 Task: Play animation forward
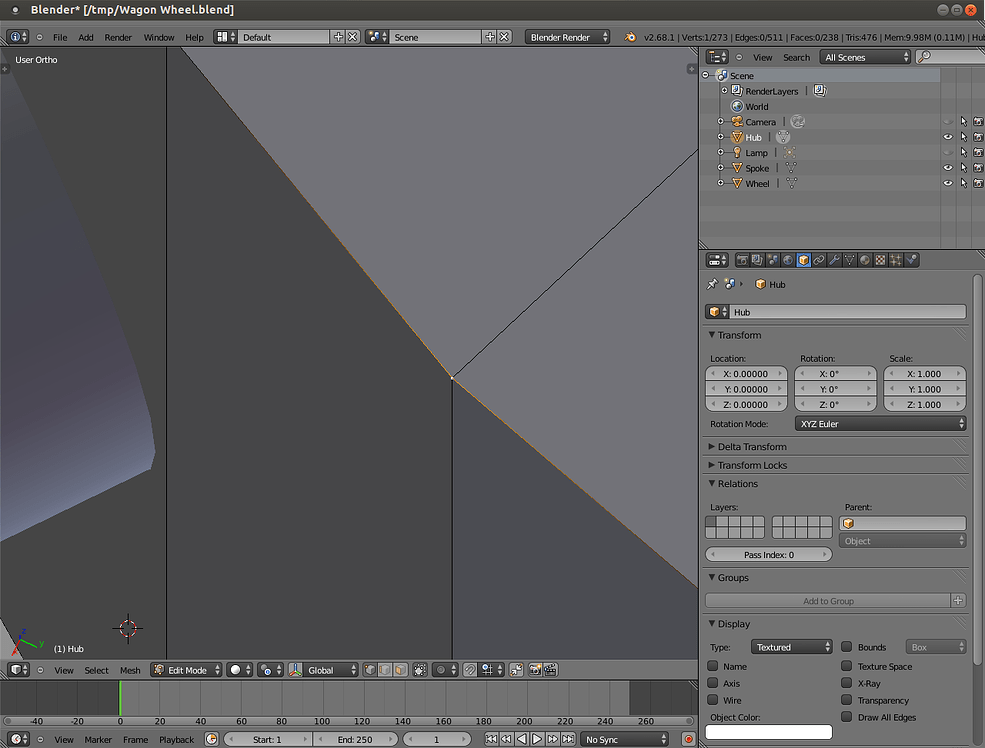pyautogui.click(x=537, y=739)
